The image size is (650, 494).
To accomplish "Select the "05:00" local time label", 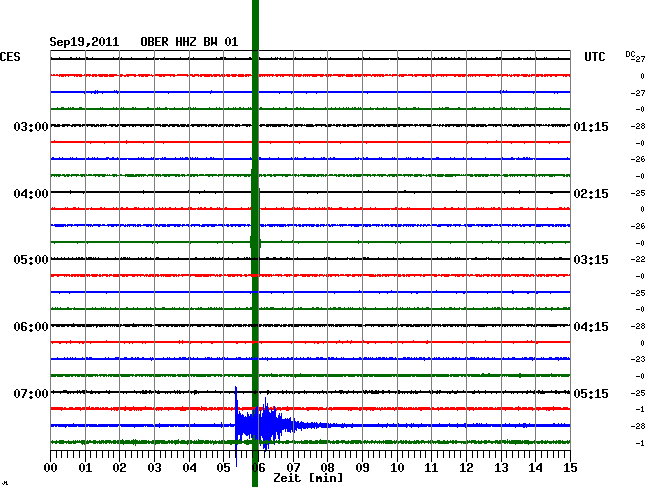I will click(x=31, y=260).
